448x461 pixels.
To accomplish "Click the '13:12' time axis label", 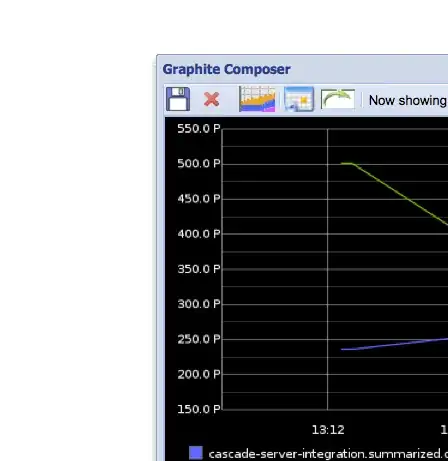I will 328,430.
